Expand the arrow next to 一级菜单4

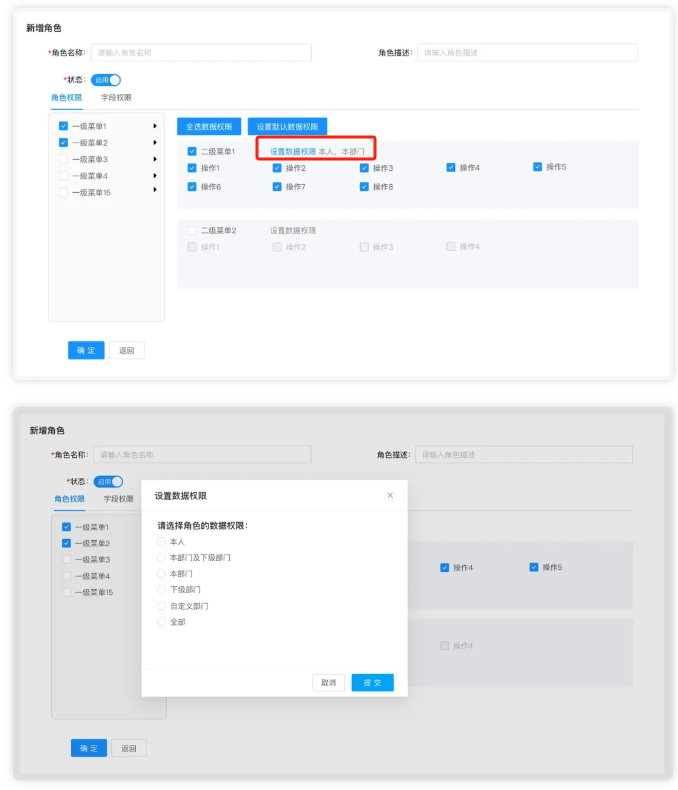click(155, 176)
